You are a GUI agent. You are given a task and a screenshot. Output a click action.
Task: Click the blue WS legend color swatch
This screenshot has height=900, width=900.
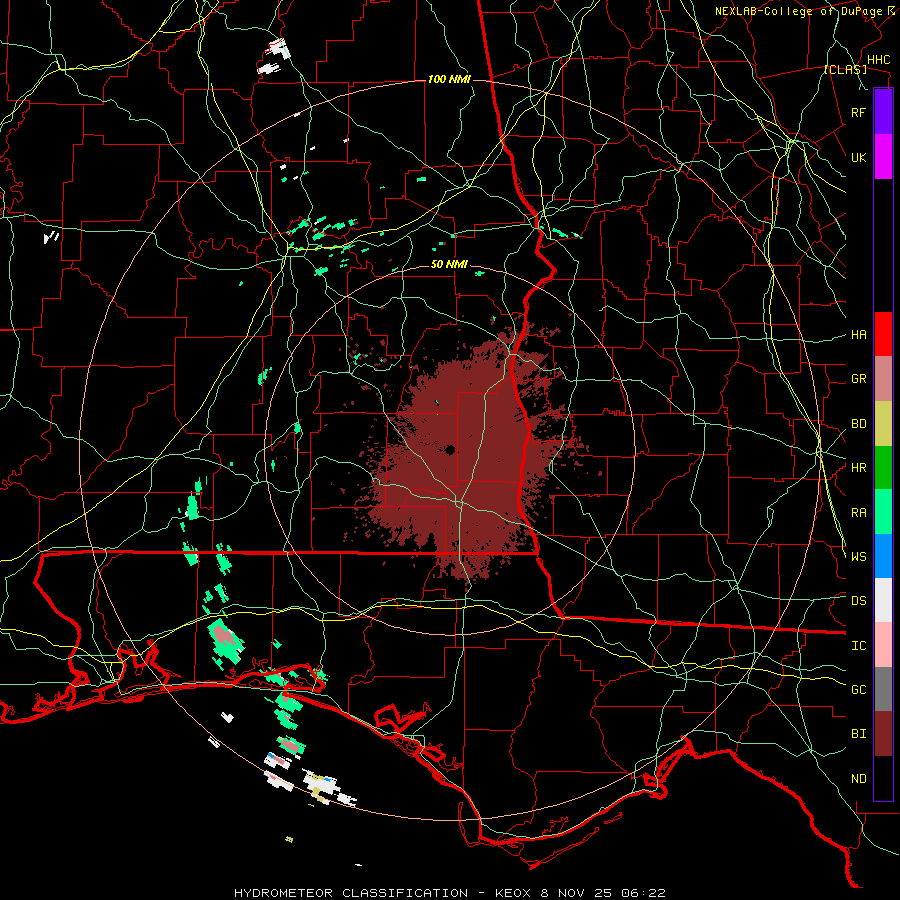[883, 556]
